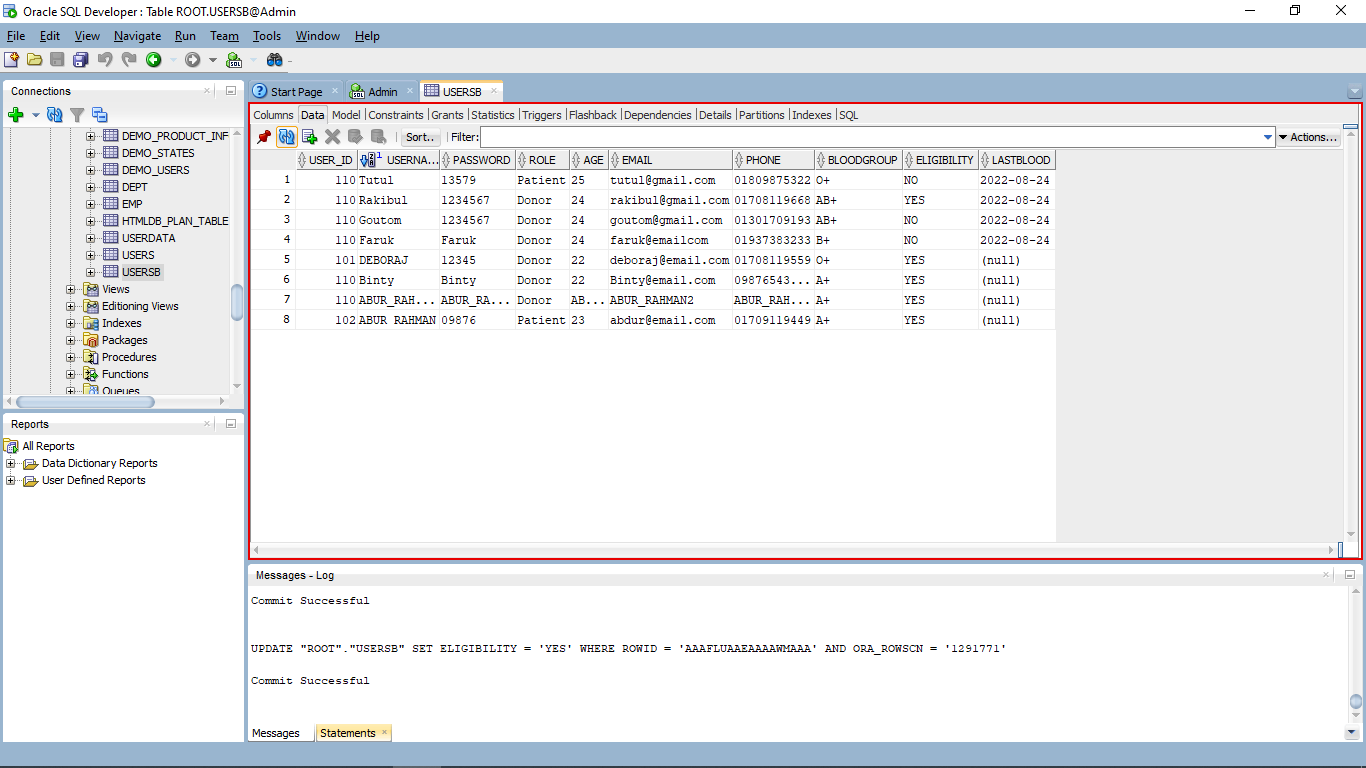Click the Delete Selected Row X icon
The height and width of the screenshot is (768, 1366).
click(333, 137)
